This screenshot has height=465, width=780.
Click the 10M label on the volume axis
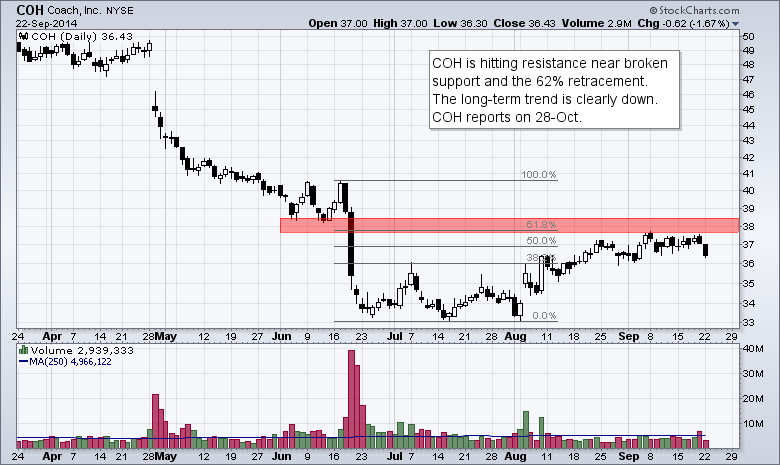(x=753, y=424)
